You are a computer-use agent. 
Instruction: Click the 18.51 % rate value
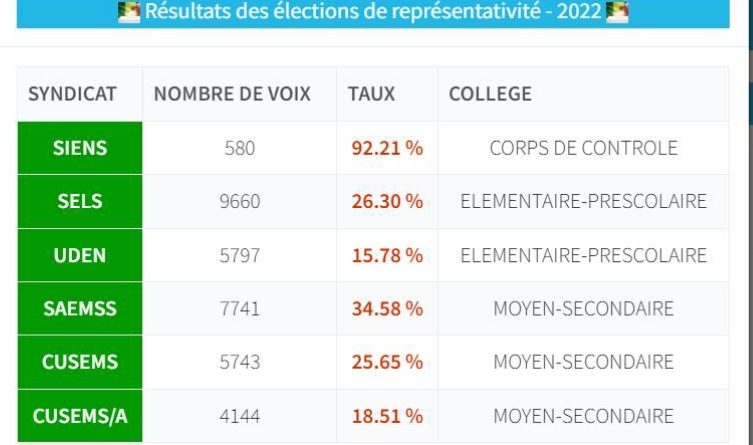point(387,416)
